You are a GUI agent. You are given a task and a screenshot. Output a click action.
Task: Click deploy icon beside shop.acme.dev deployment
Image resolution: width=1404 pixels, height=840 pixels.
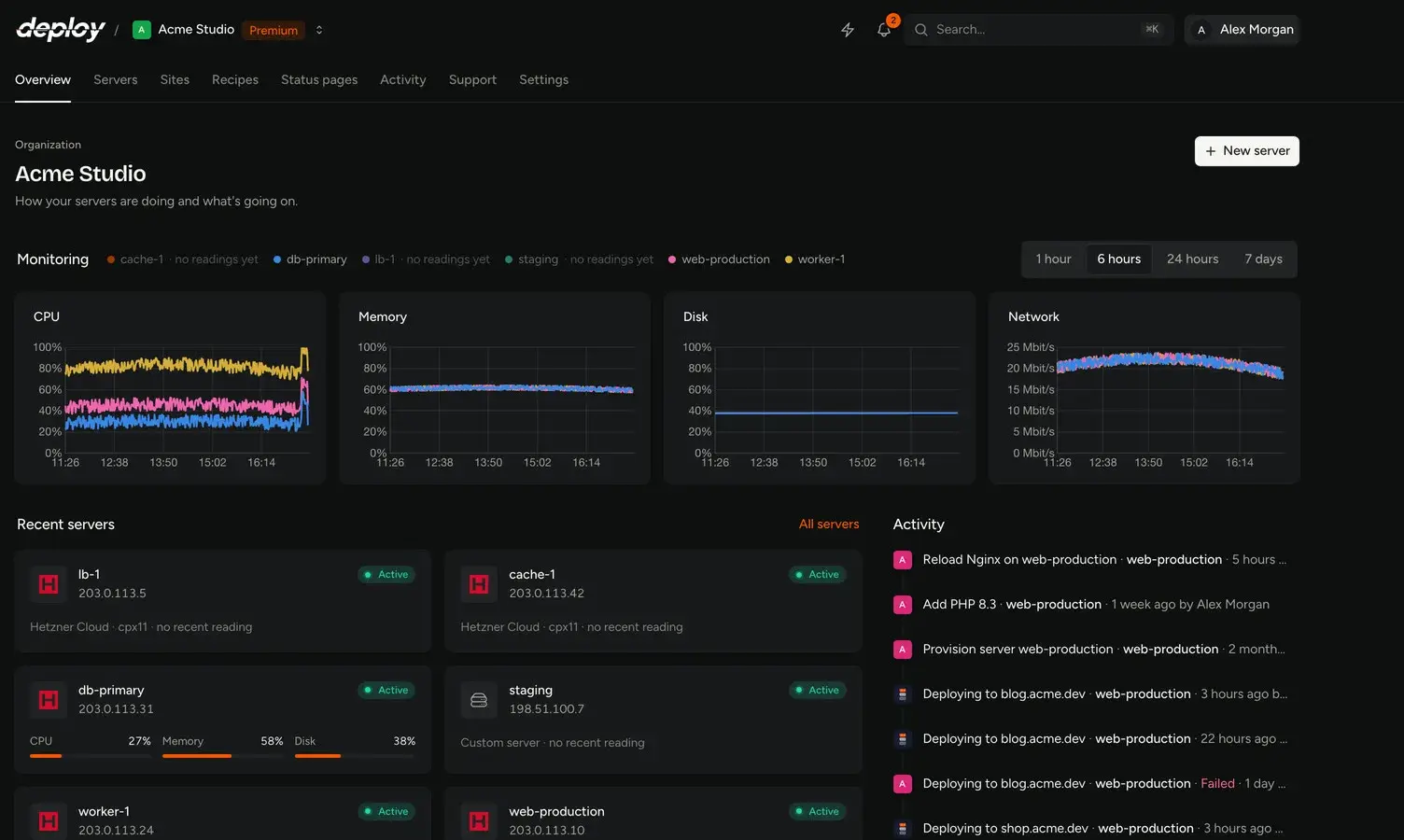click(x=903, y=829)
